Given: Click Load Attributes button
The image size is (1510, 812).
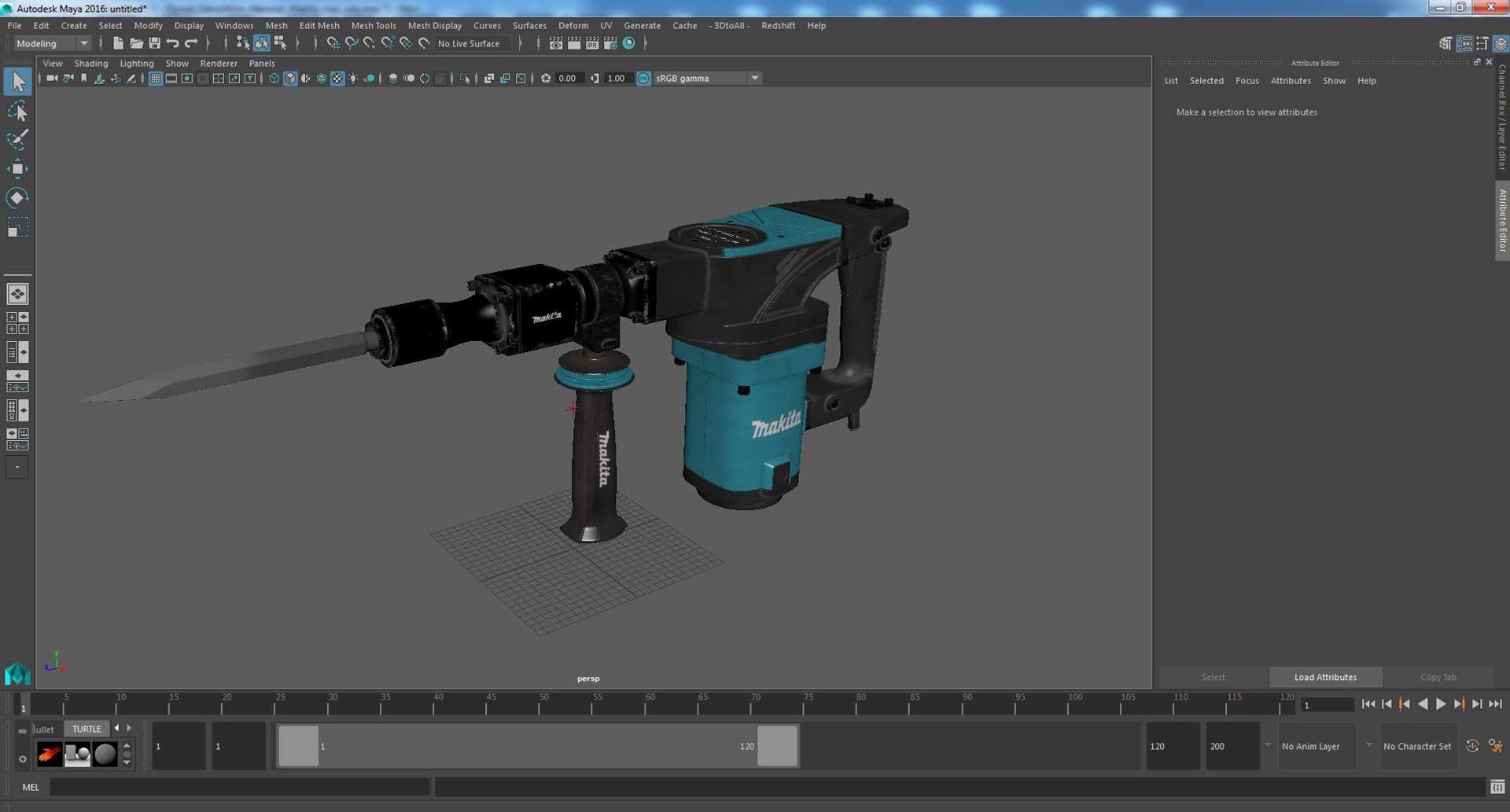Looking at the screenshot, I should click(x=1325, y=677).
